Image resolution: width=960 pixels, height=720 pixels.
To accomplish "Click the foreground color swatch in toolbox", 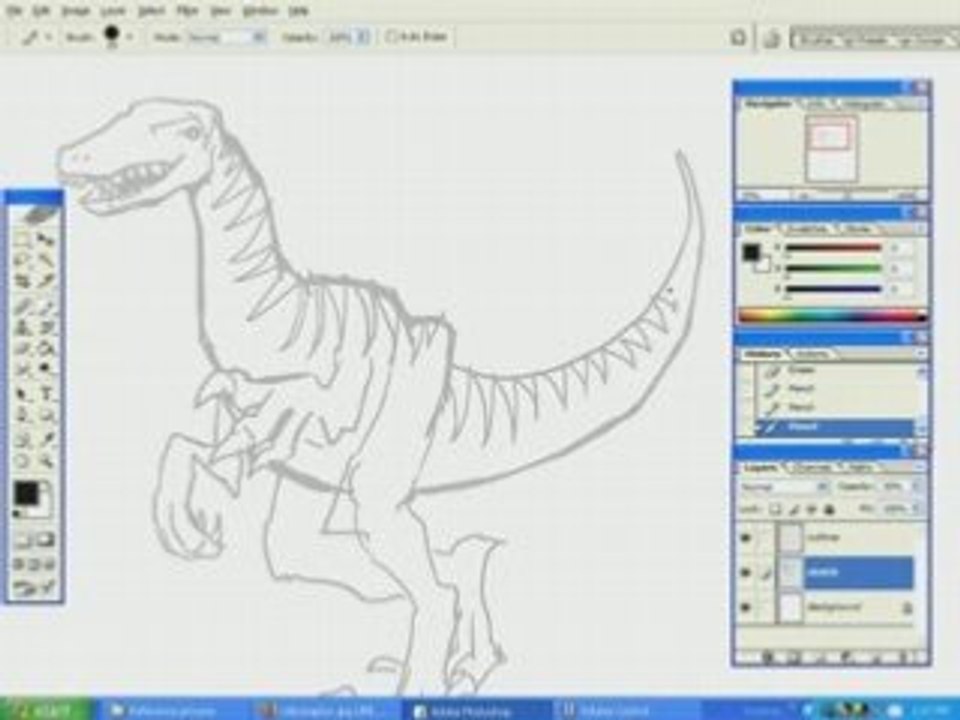I will 26,492.
